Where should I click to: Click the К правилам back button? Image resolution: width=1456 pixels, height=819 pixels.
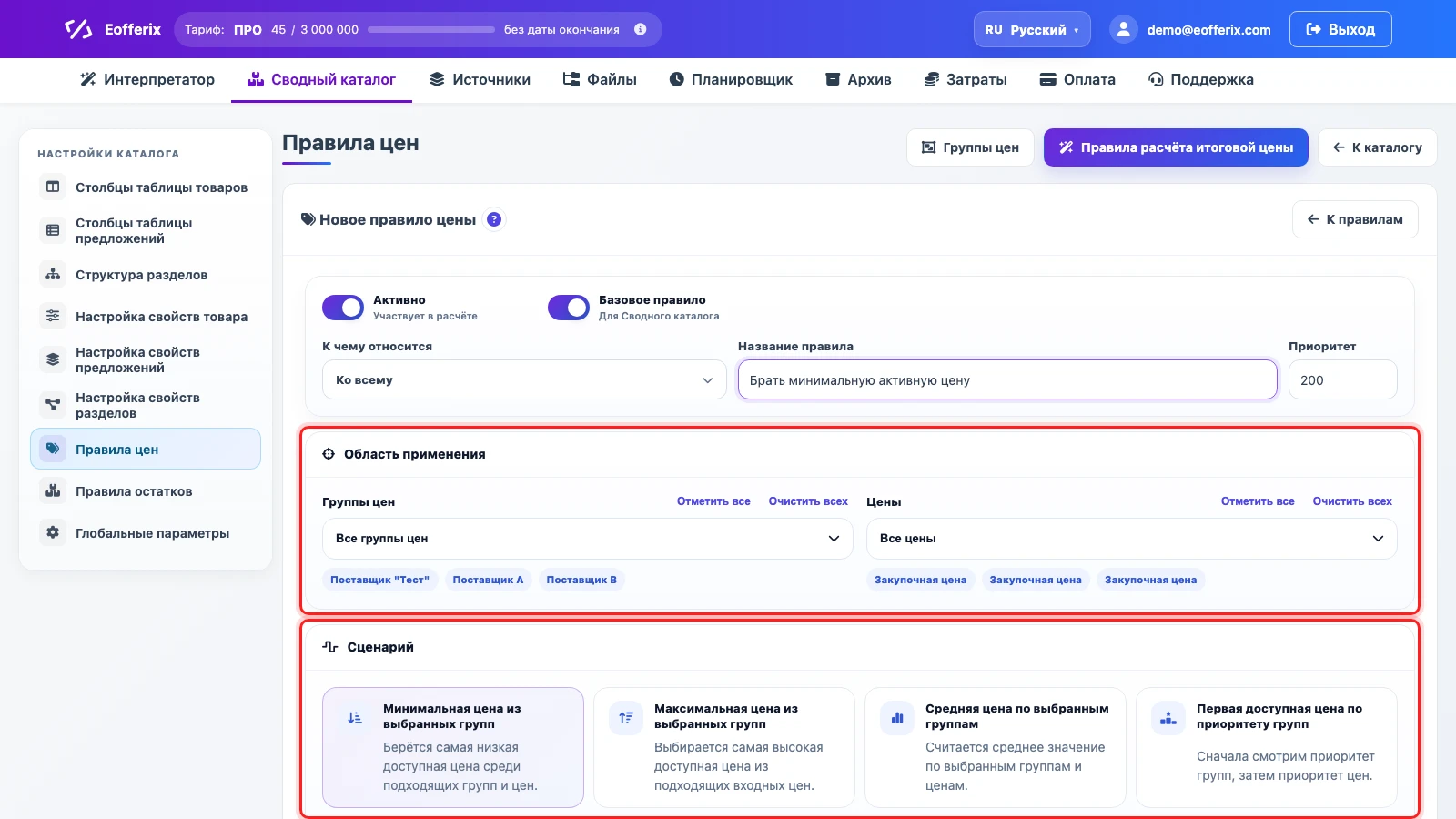(x=1355, y=219)
